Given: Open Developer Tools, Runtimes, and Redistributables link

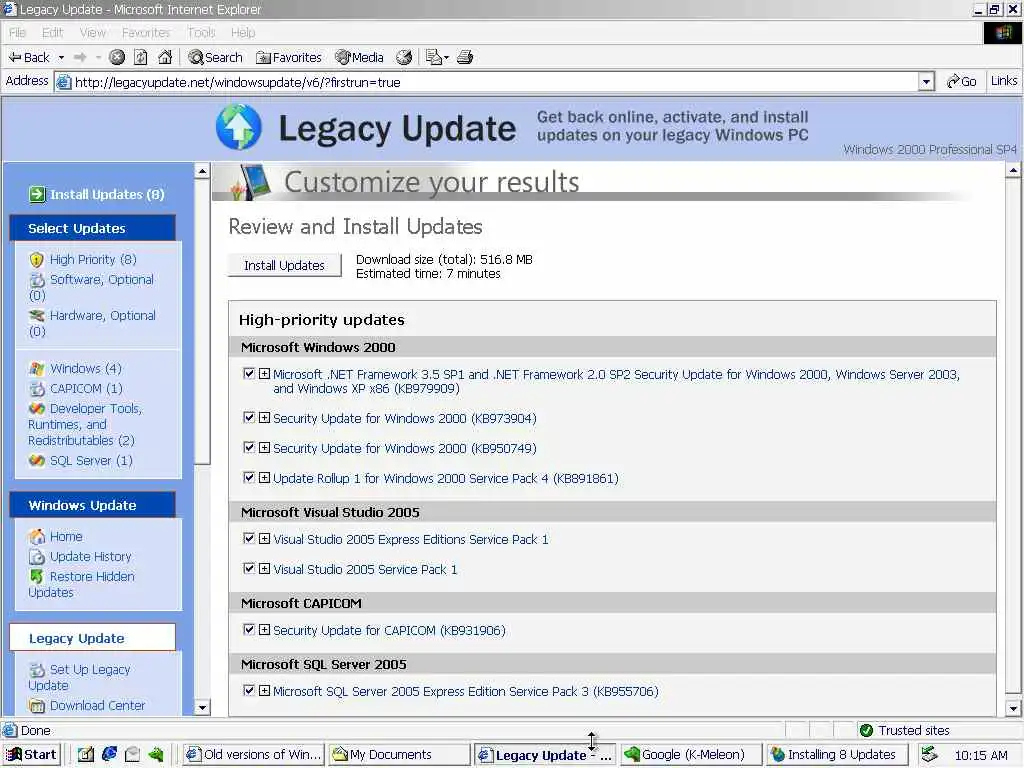Looking at the screenshot, I should click(85, 424).
